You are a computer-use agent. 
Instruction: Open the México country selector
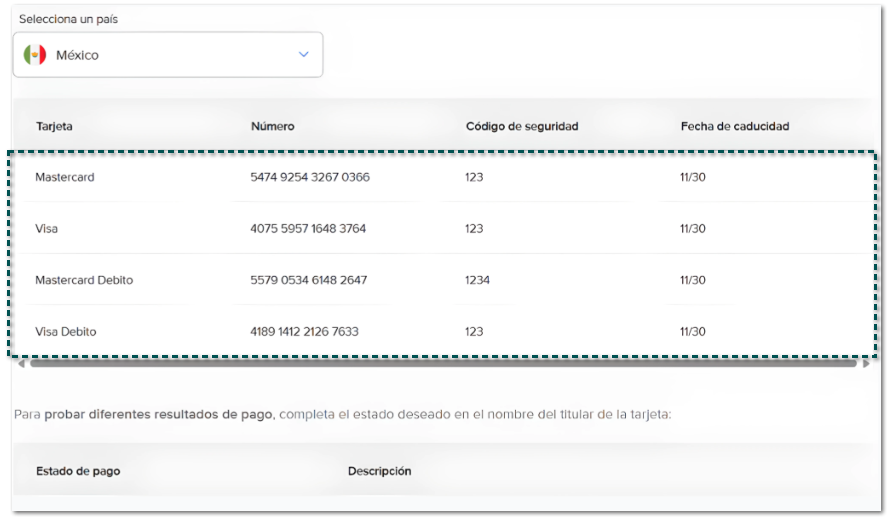click(x=167, y=55)
